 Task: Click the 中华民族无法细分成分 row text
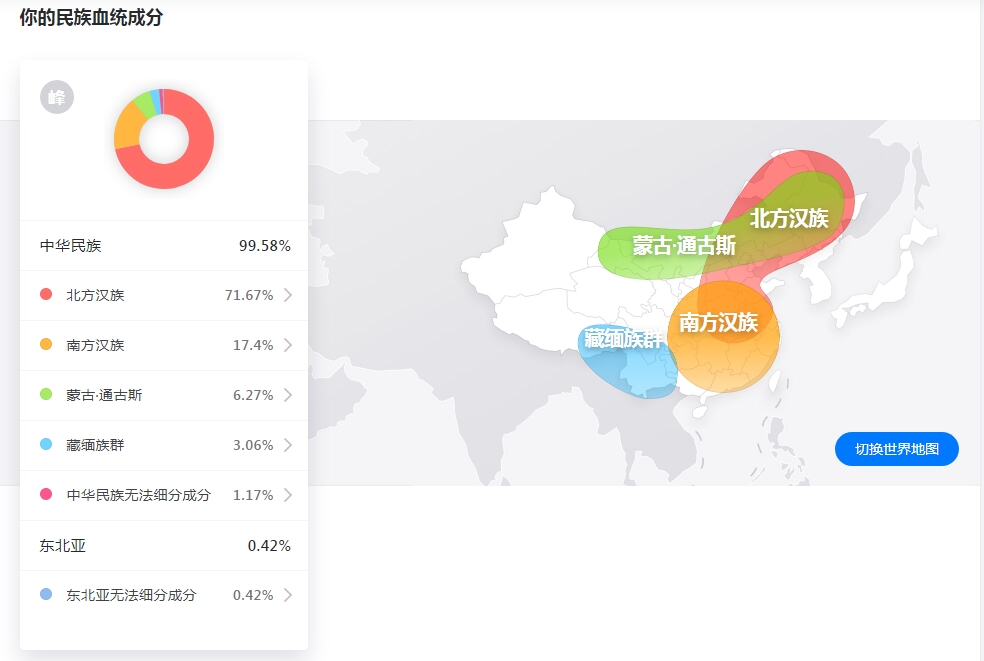[139, 495]
